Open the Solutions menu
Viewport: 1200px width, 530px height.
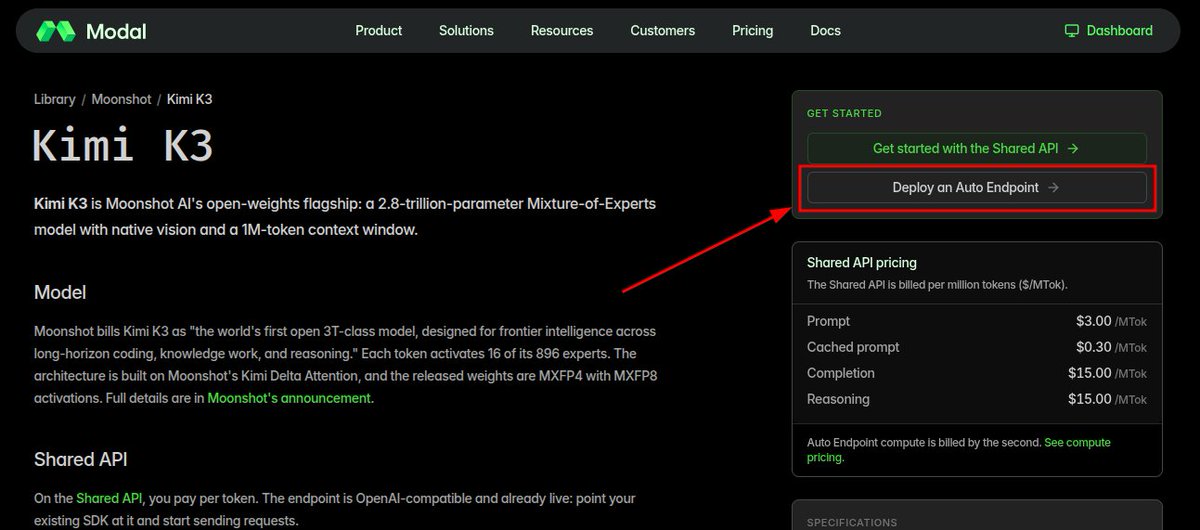(x=466, y=31)
